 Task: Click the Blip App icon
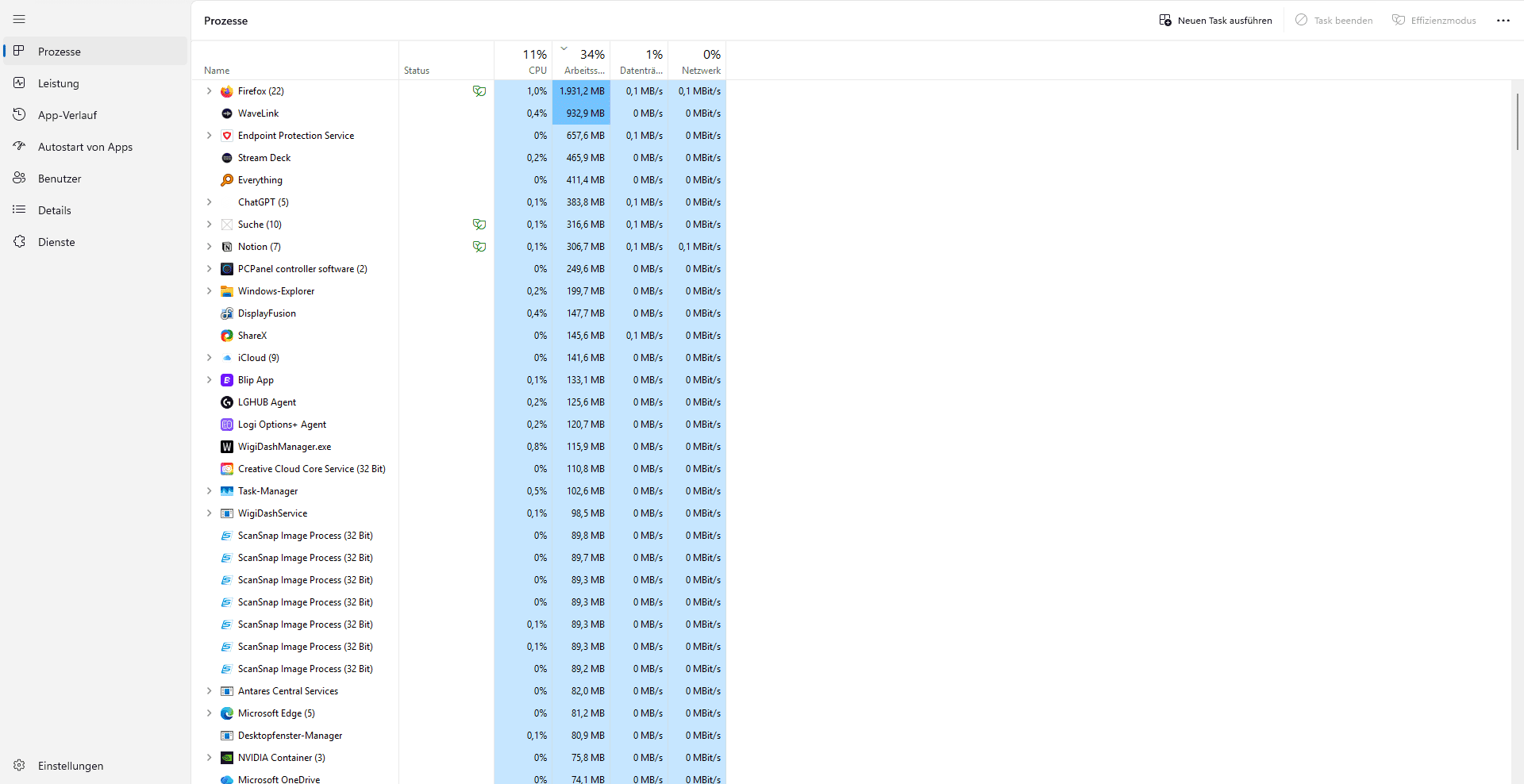click(227, 380)
